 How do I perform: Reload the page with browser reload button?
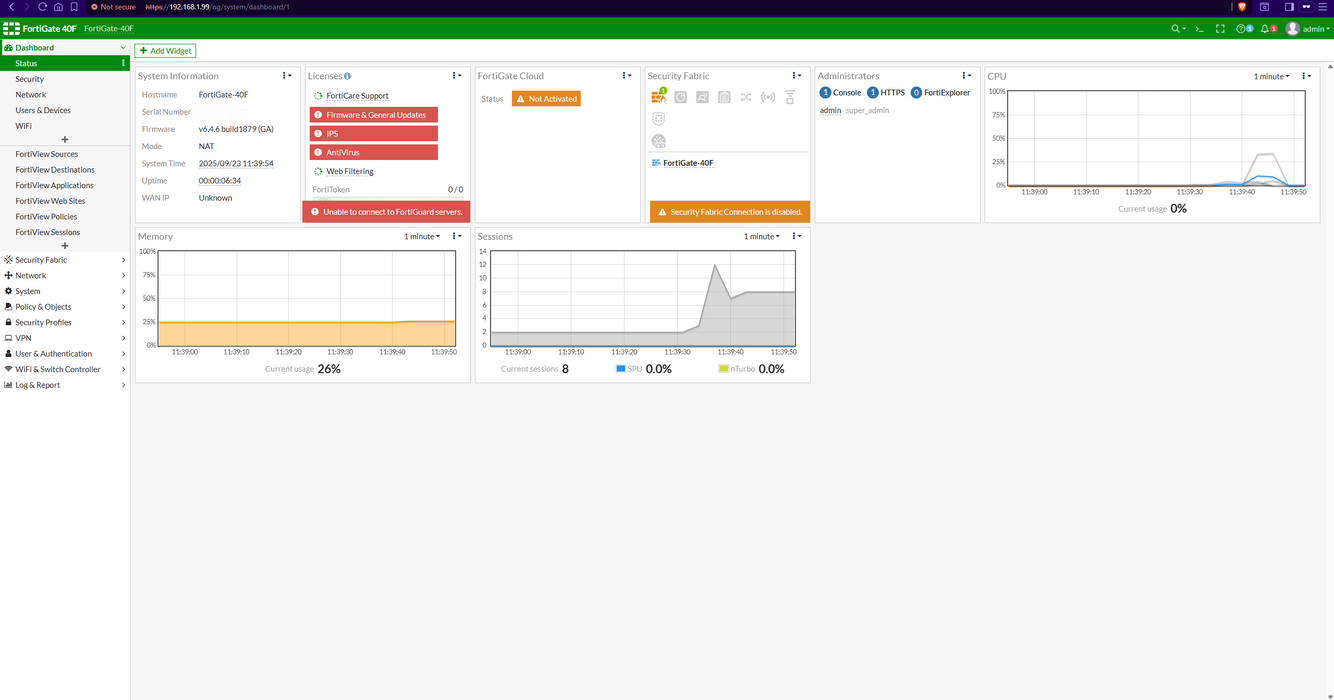pos(42,6)
